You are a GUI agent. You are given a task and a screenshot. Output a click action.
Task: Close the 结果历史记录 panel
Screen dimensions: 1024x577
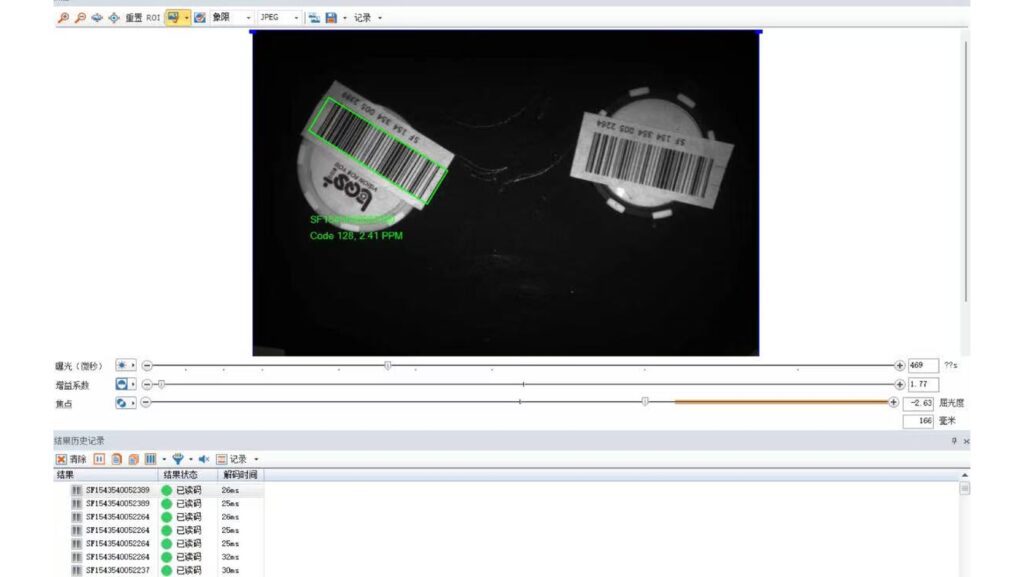(966, 441)
